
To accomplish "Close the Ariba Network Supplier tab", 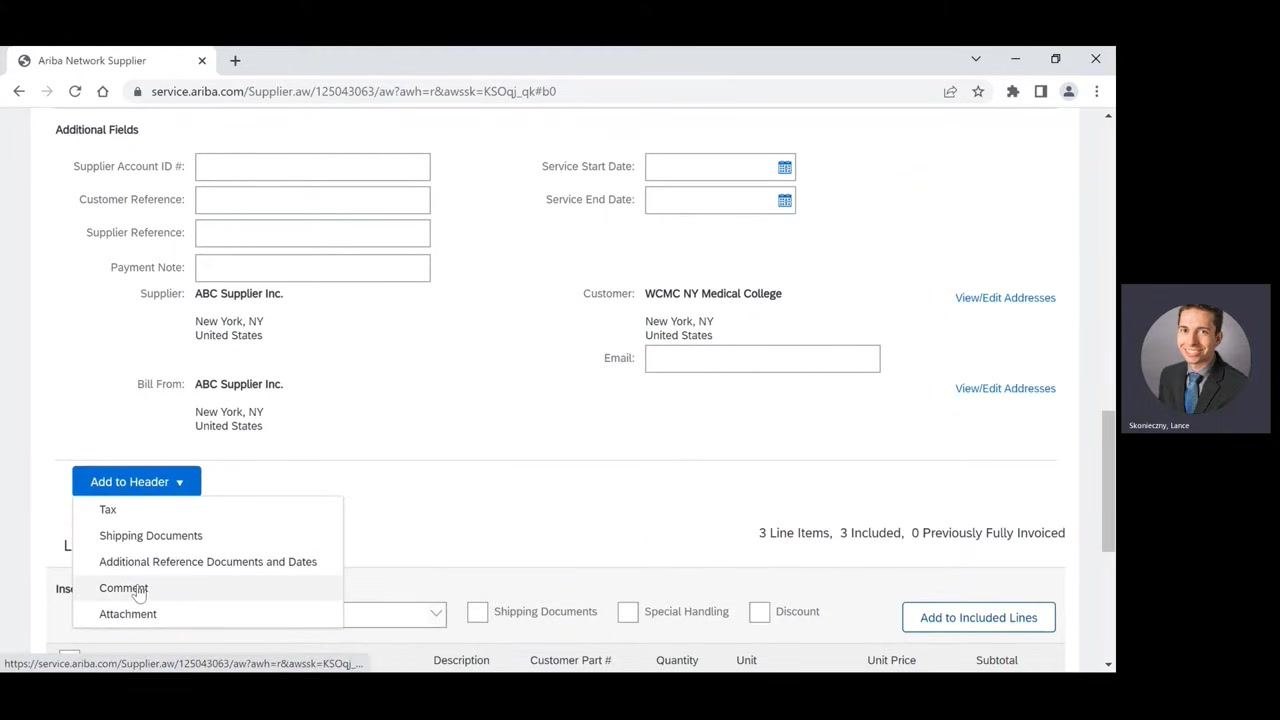I will click(202, 60).
